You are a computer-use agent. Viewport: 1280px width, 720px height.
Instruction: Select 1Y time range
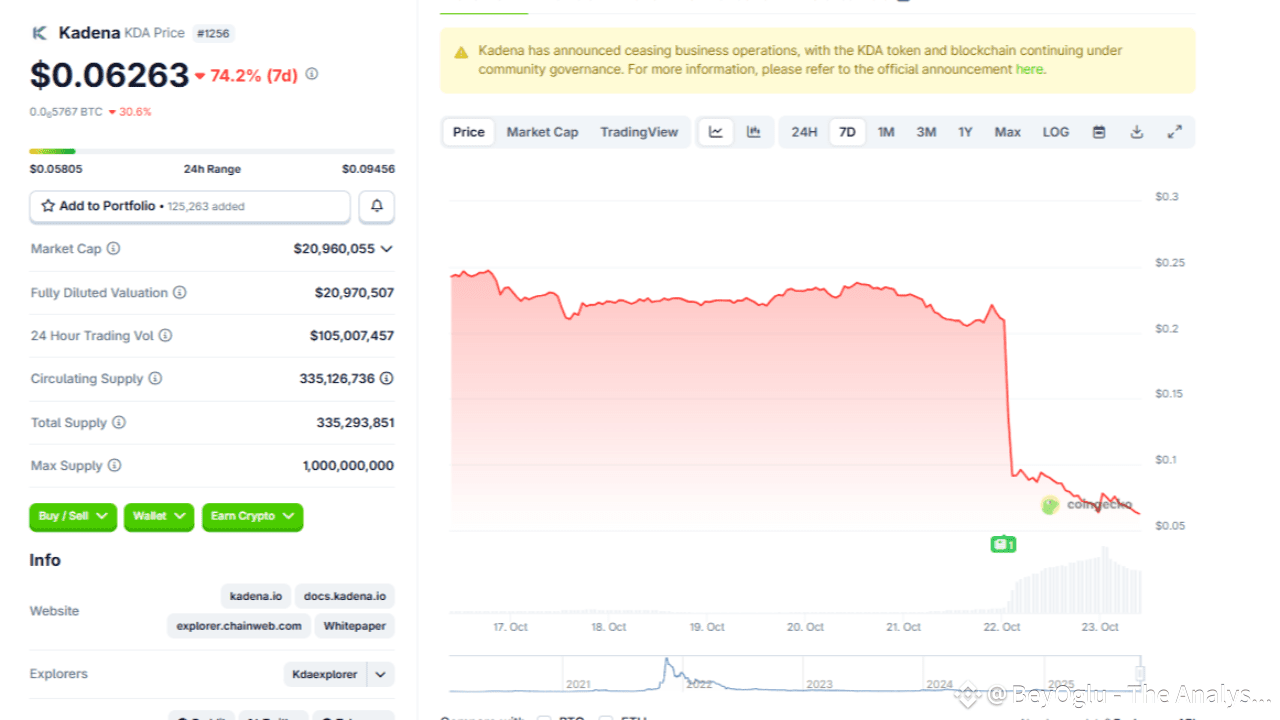point(965,132)
